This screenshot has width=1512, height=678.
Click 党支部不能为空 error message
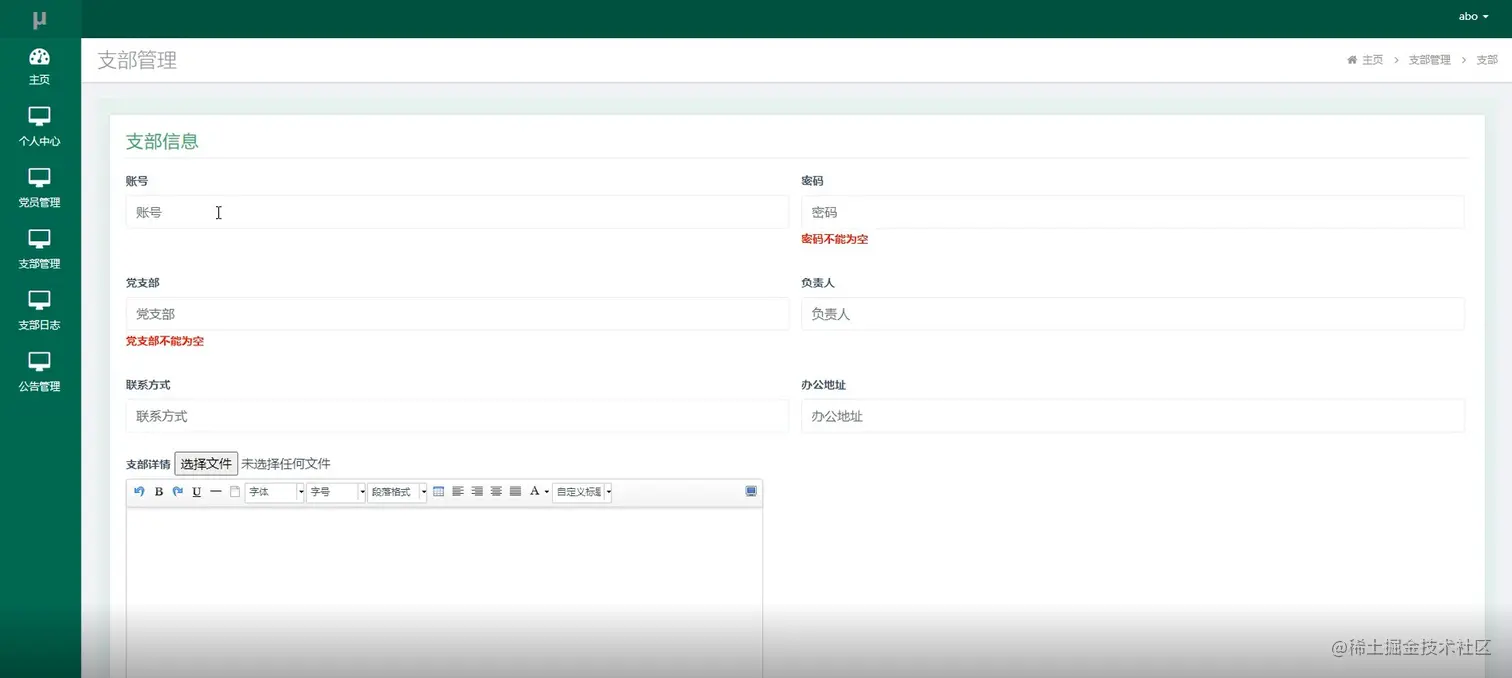tap(165, 341)
